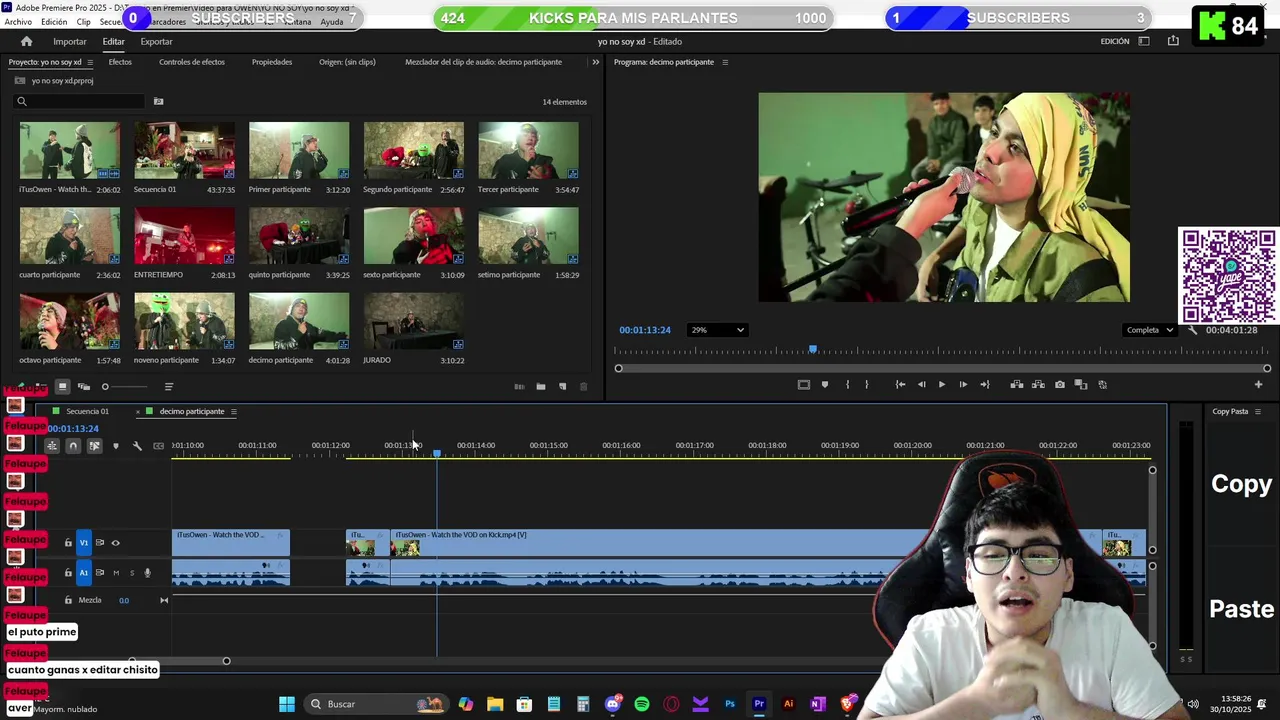The height and width of the screenshot is (720, 1280).
Task: Click the project panel trash icon
Action: [584, 386]
